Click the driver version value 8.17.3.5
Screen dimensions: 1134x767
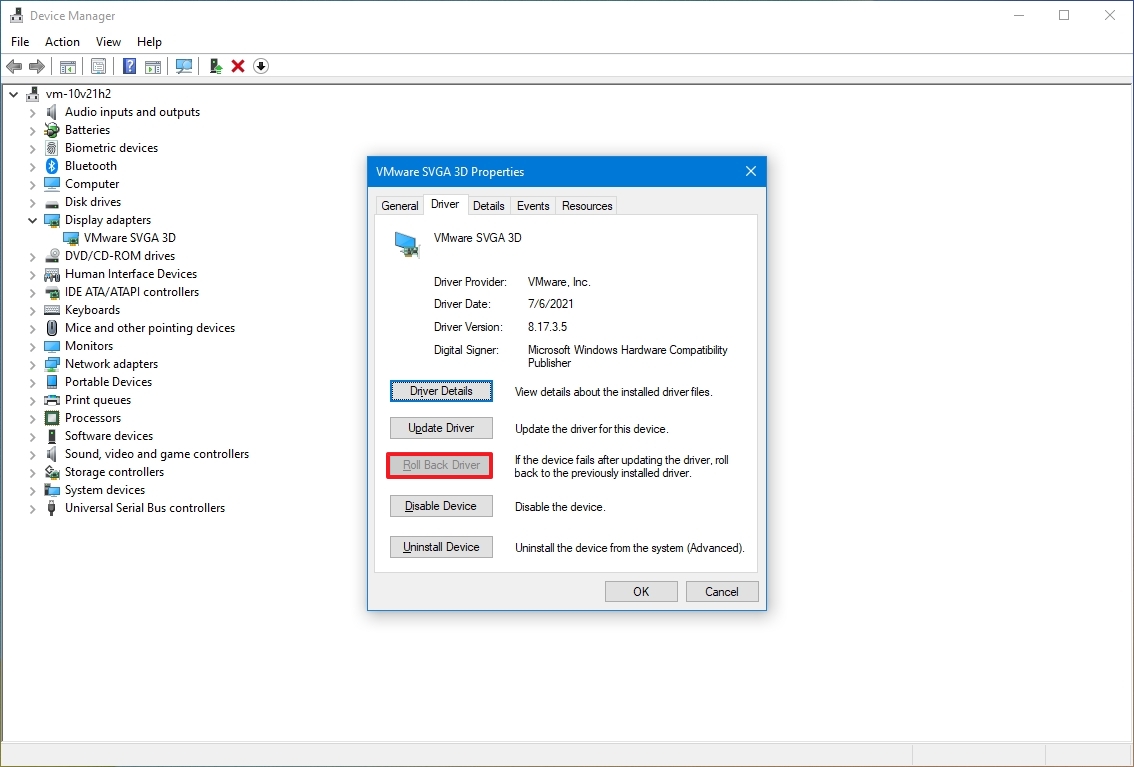point(547,327)
